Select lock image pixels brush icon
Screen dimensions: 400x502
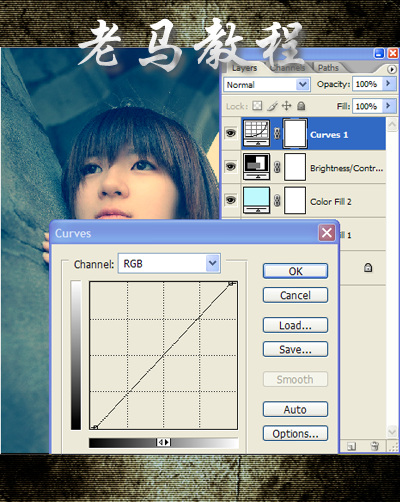click(272, 106)
